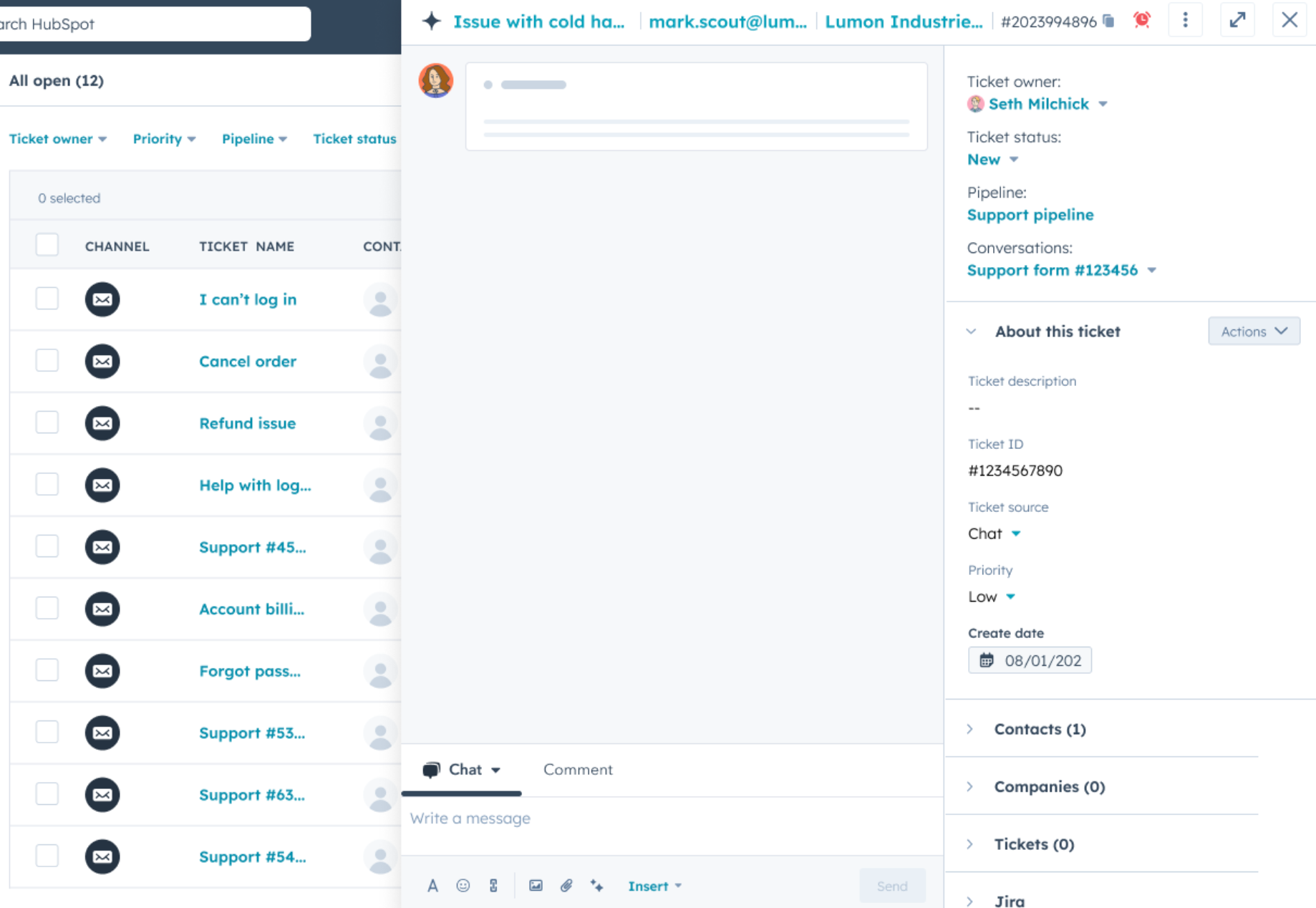The image size is (1316, 908).
Task: Check the box for Refund issue ticket
Action: (47, 422)
